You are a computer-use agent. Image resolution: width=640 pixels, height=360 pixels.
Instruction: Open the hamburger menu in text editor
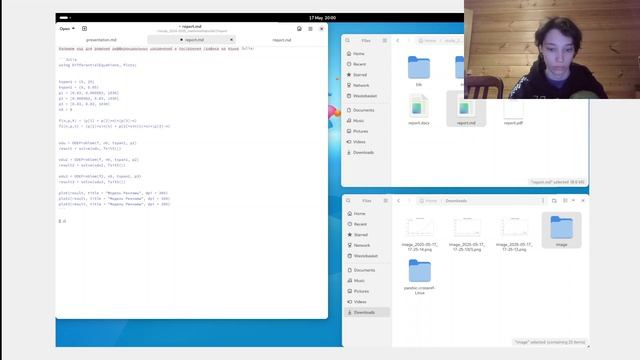(310, 29)
